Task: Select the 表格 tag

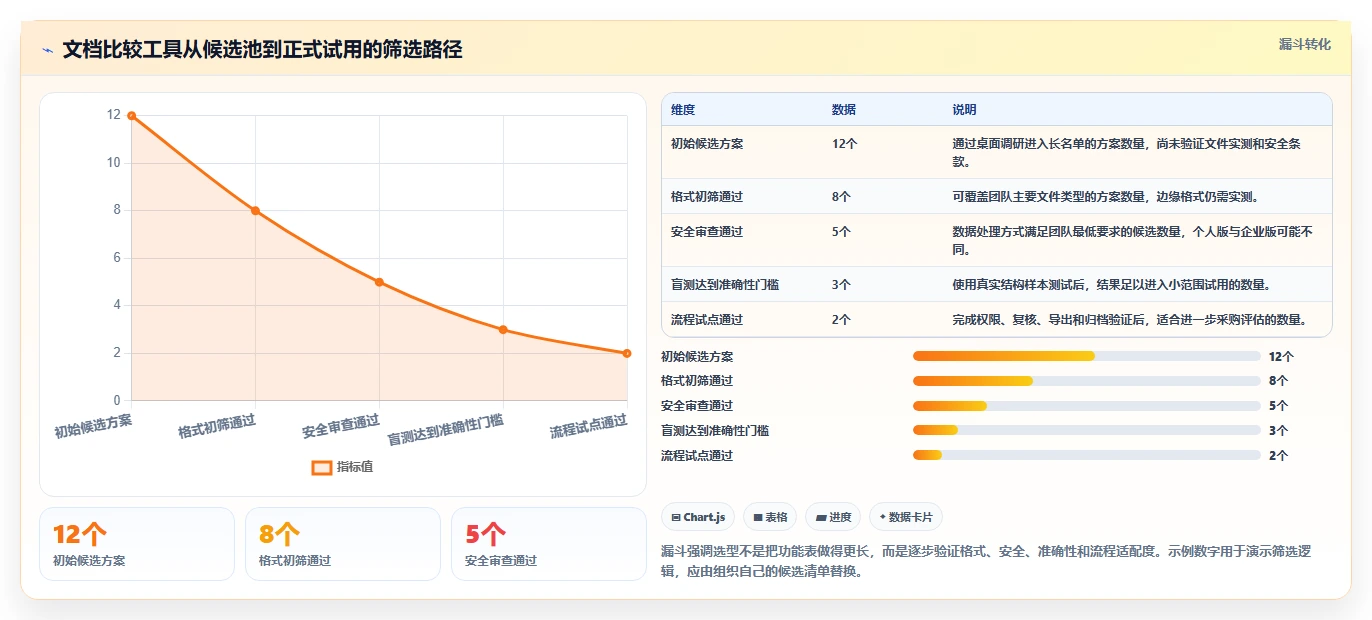Action: pyautogui.click(x=770, y=517)
